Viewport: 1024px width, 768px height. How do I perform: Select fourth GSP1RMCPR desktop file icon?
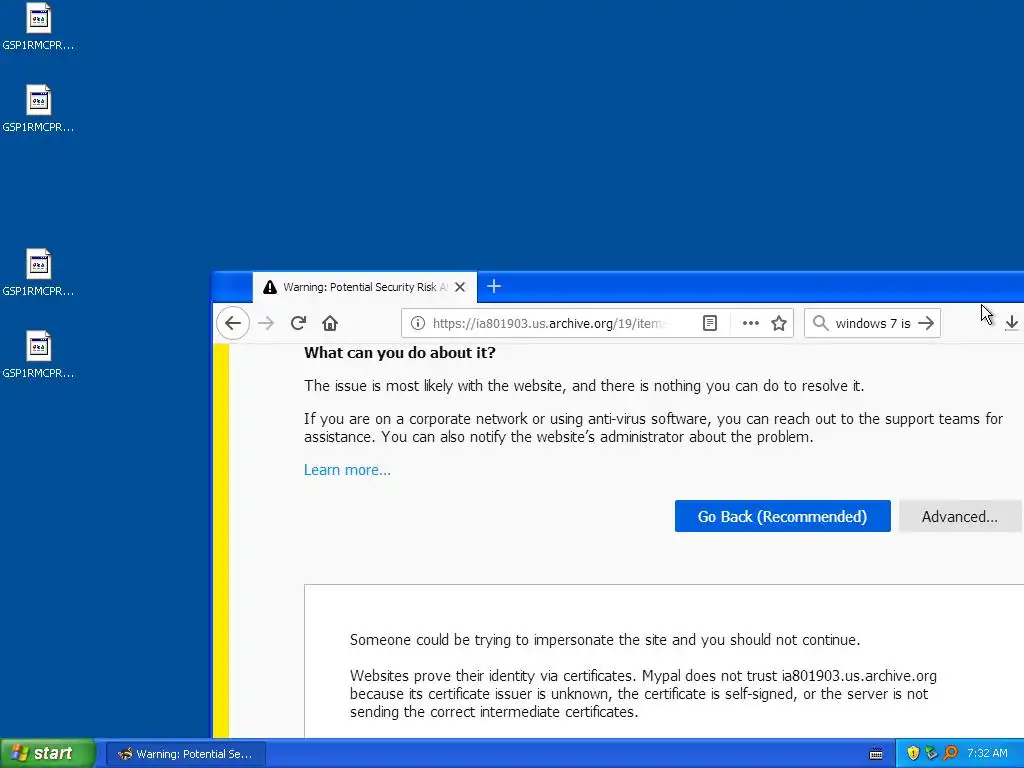(x=39, y=355)
